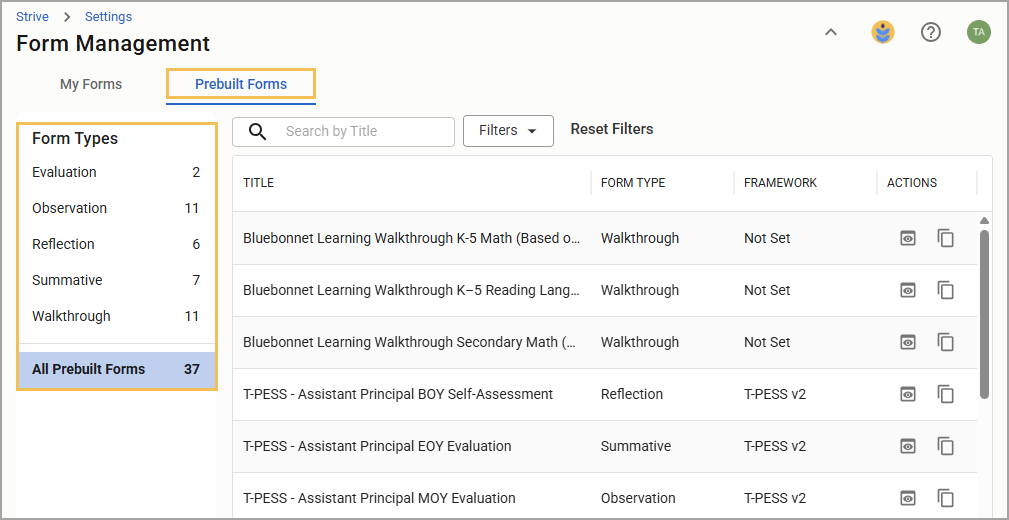This screenshot has width=1009, height=520.
Task: Preview the Assistant Principal BOY Self-Assessment form
Action: click(908, 395)
